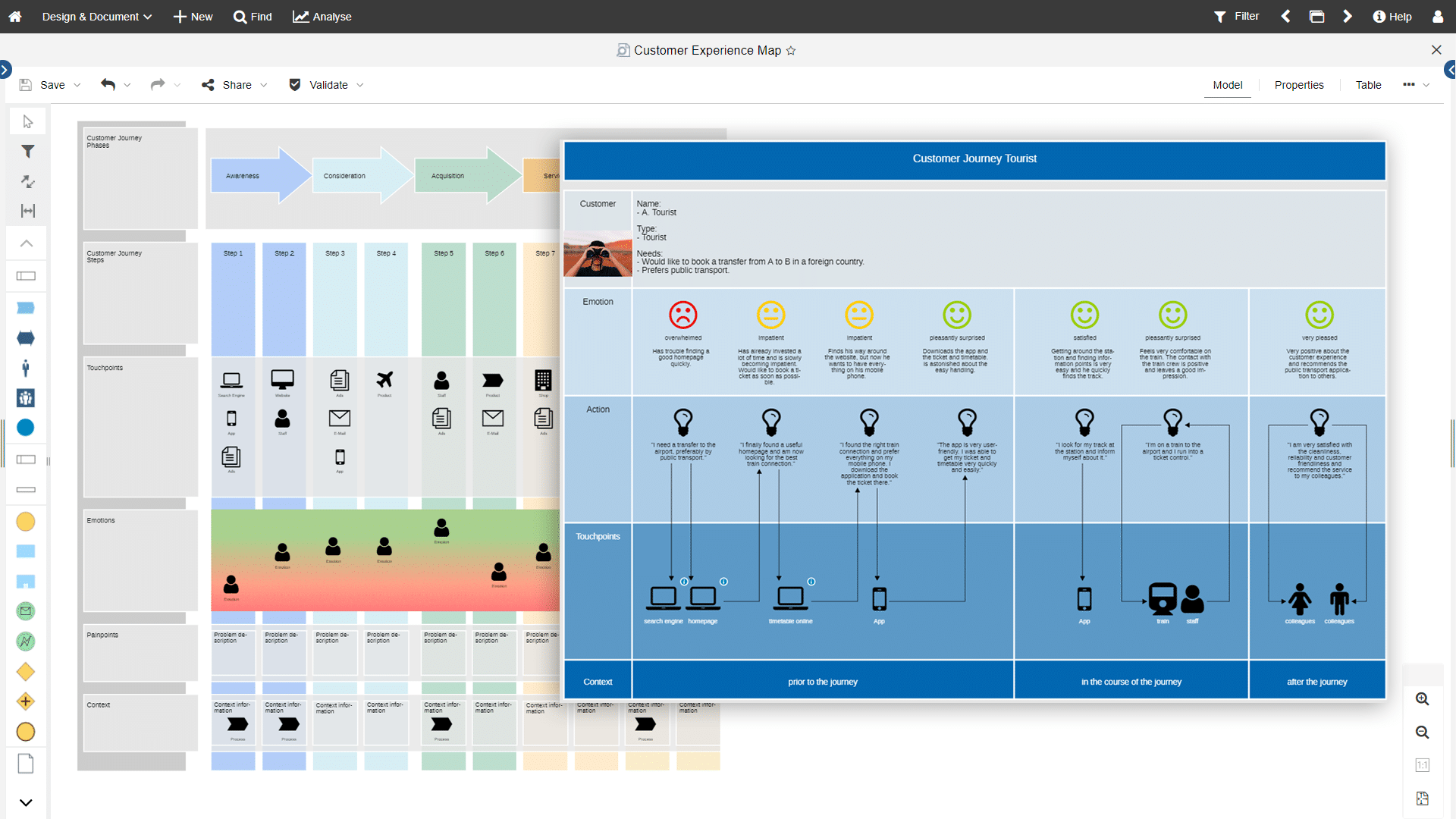The width and height of the screenshot is (1456, 819).
Task: Expand the left side panel arrow
Action: (x=5, y=70)
